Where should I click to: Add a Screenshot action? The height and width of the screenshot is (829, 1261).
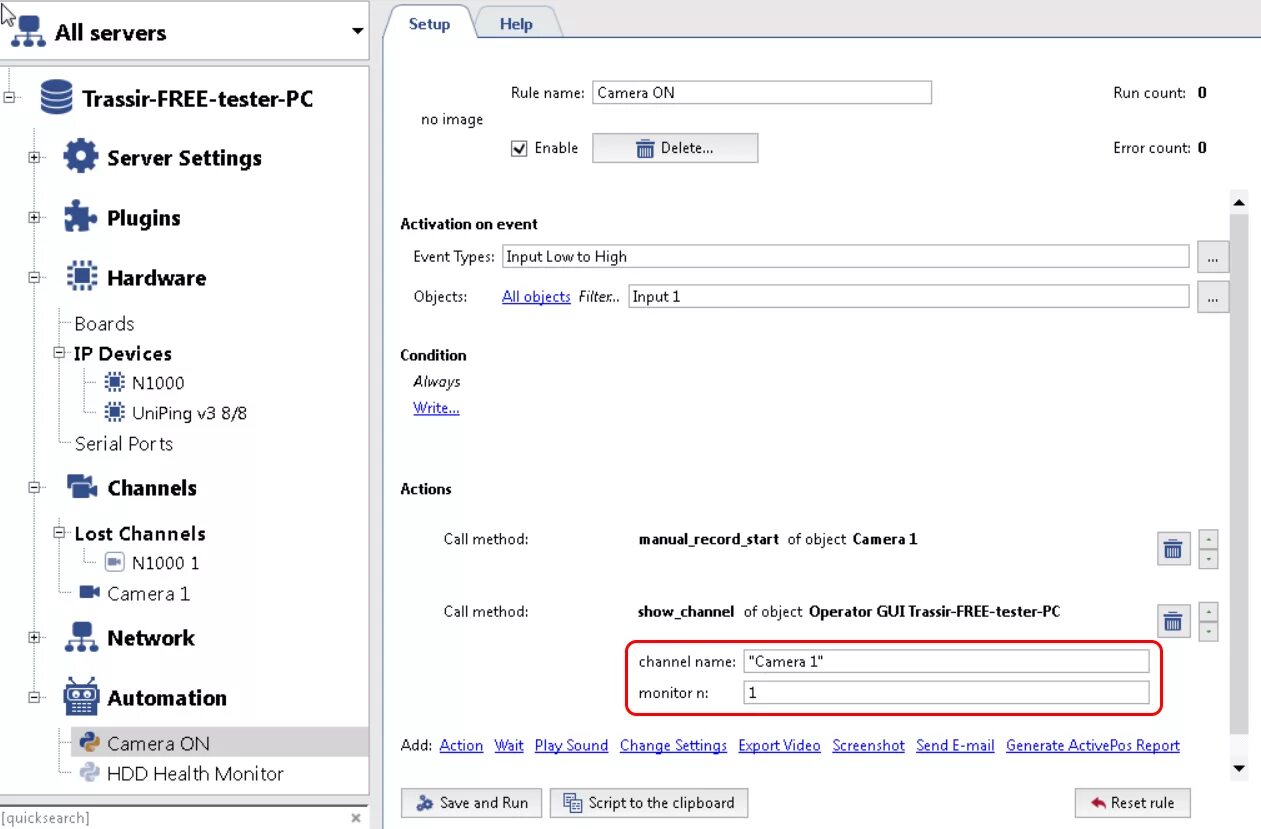pos(868,745)
